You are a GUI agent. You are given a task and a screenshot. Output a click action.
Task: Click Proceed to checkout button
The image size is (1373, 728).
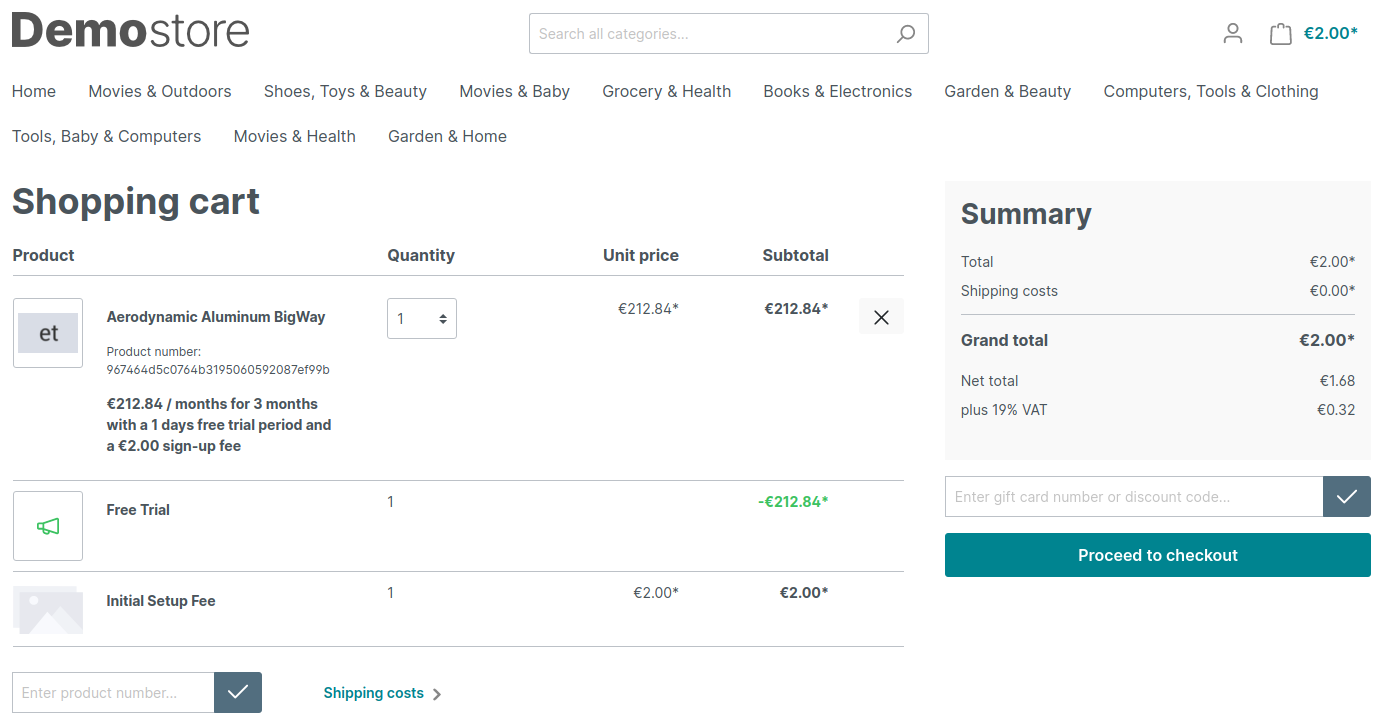1158,555
